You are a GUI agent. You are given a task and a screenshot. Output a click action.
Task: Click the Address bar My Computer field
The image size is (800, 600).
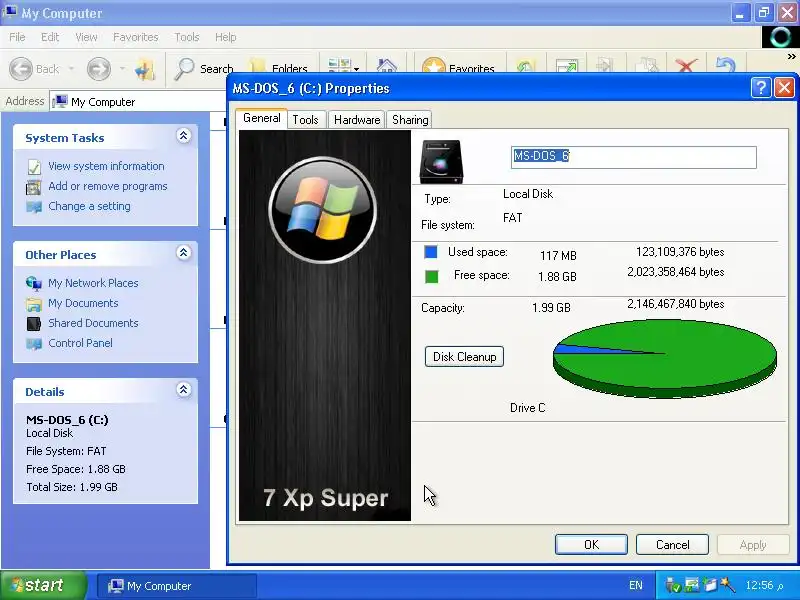tap(138, 102)
